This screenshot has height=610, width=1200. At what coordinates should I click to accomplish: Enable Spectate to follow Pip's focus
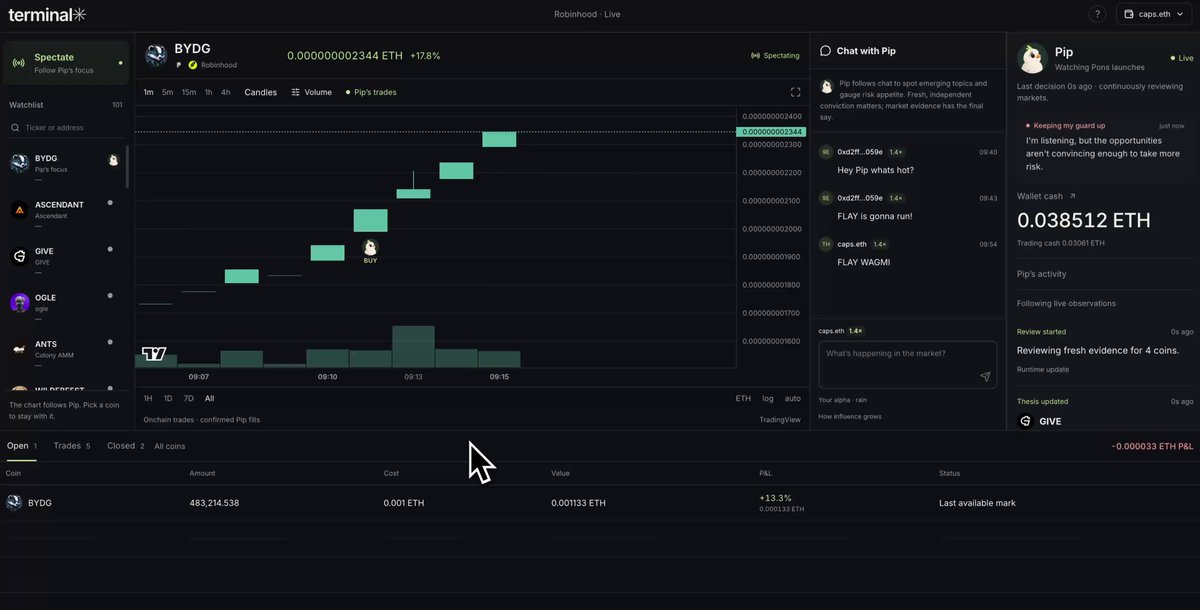tap(66, 63)
